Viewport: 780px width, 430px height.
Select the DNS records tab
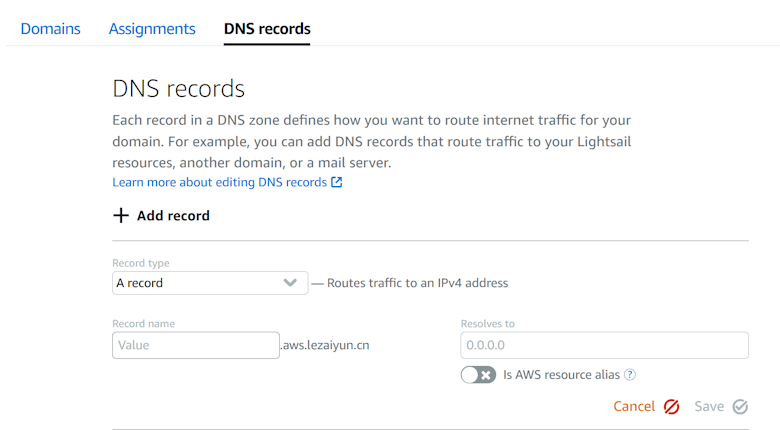(267, 29)
